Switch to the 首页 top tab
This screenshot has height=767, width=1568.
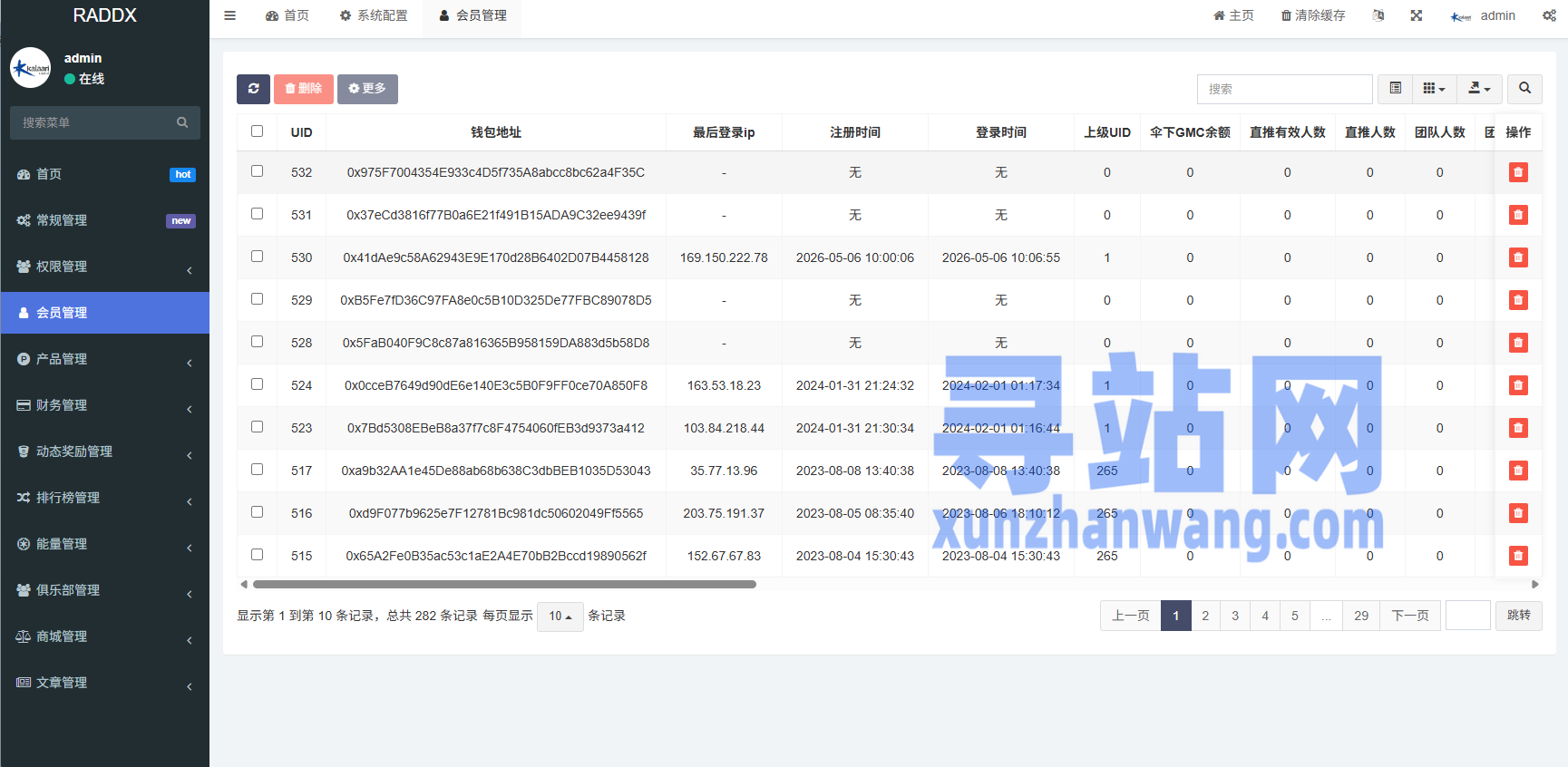click(x=287, y=15)
